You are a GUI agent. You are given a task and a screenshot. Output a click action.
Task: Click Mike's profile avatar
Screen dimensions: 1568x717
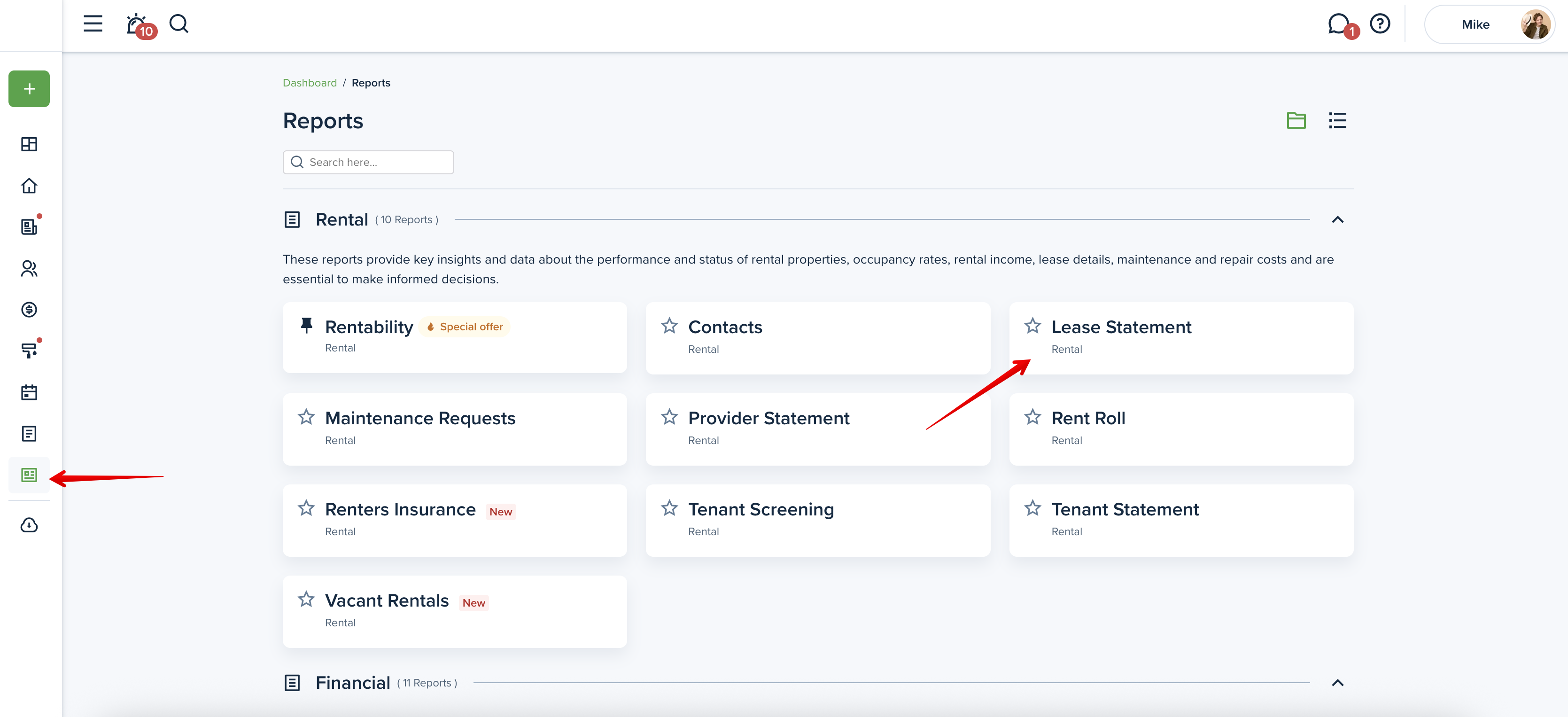[x=1535, y=24]
